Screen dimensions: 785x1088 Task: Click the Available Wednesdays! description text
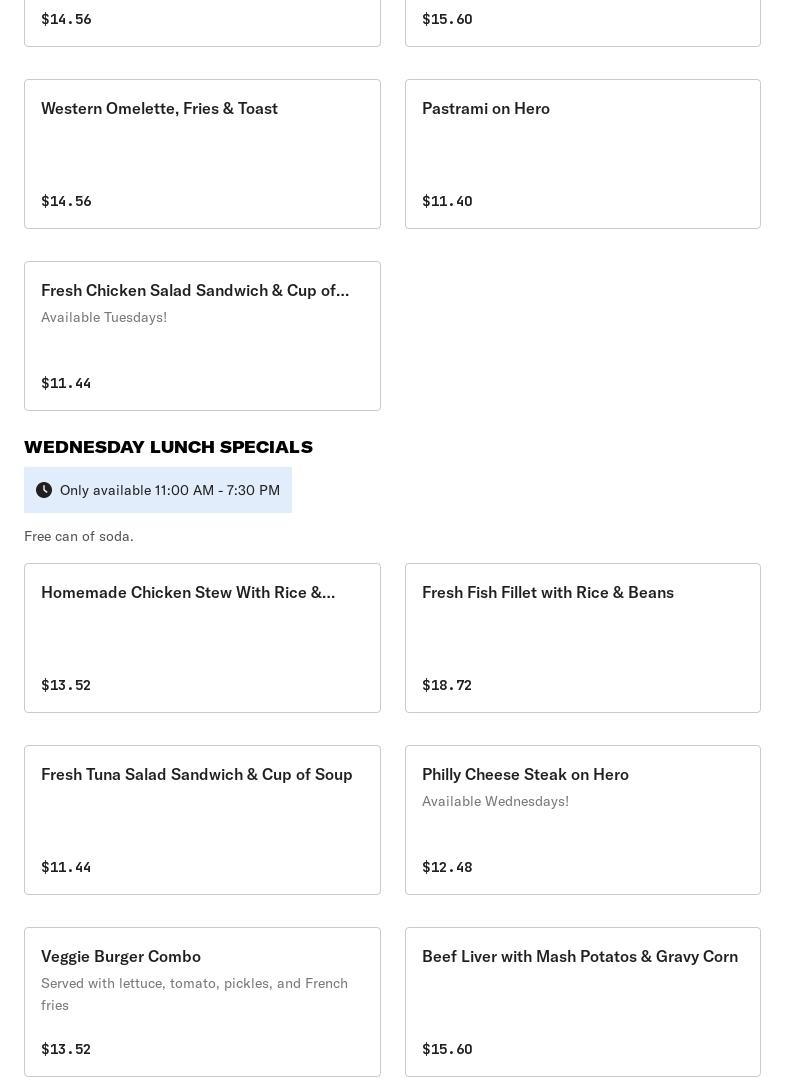pyautogui.click(x=496, y=801)
